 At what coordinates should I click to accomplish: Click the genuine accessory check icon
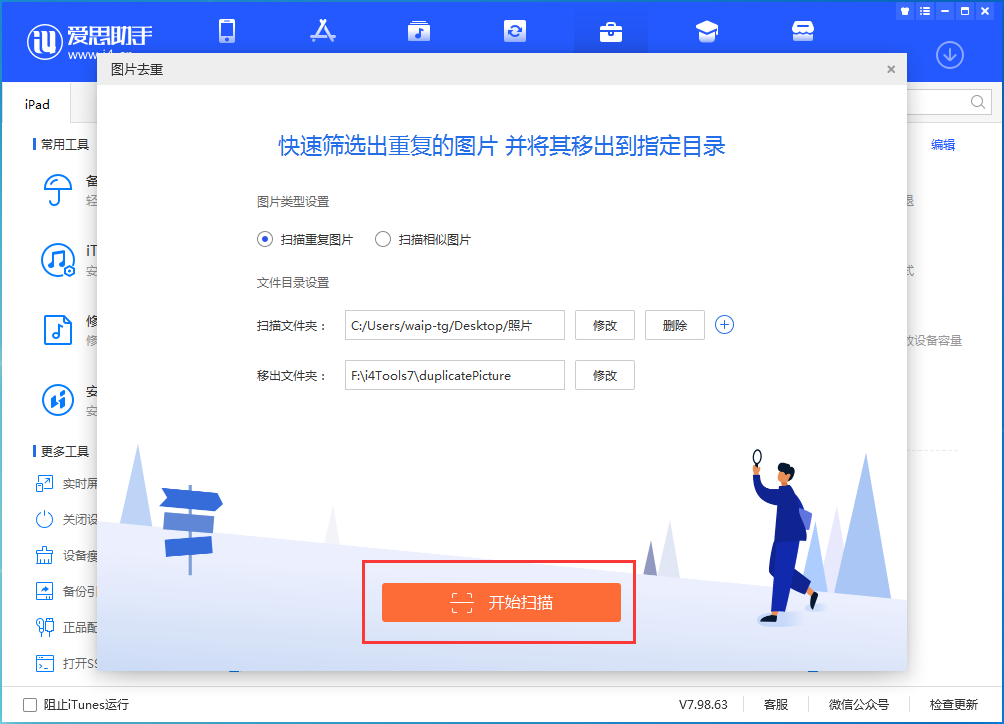pyautogui.click(x=44, y=627)
